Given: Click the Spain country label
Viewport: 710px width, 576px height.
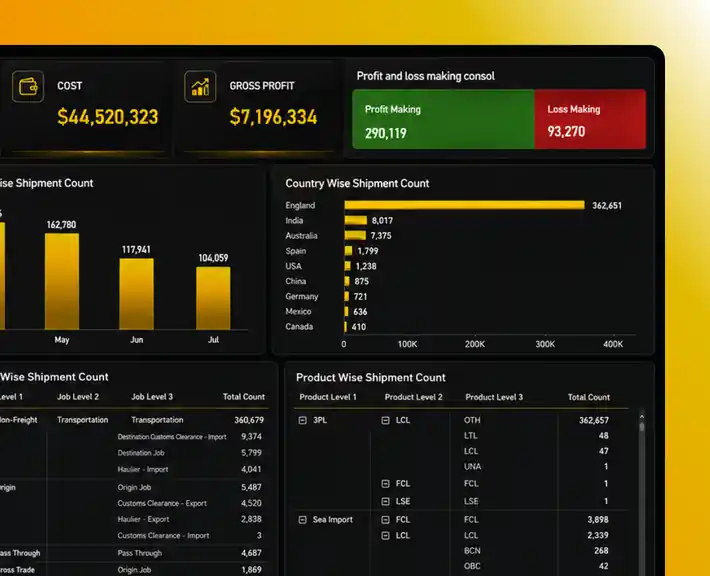Looking at the screenshot, I should pyautogui.click(x=296, y=251).
